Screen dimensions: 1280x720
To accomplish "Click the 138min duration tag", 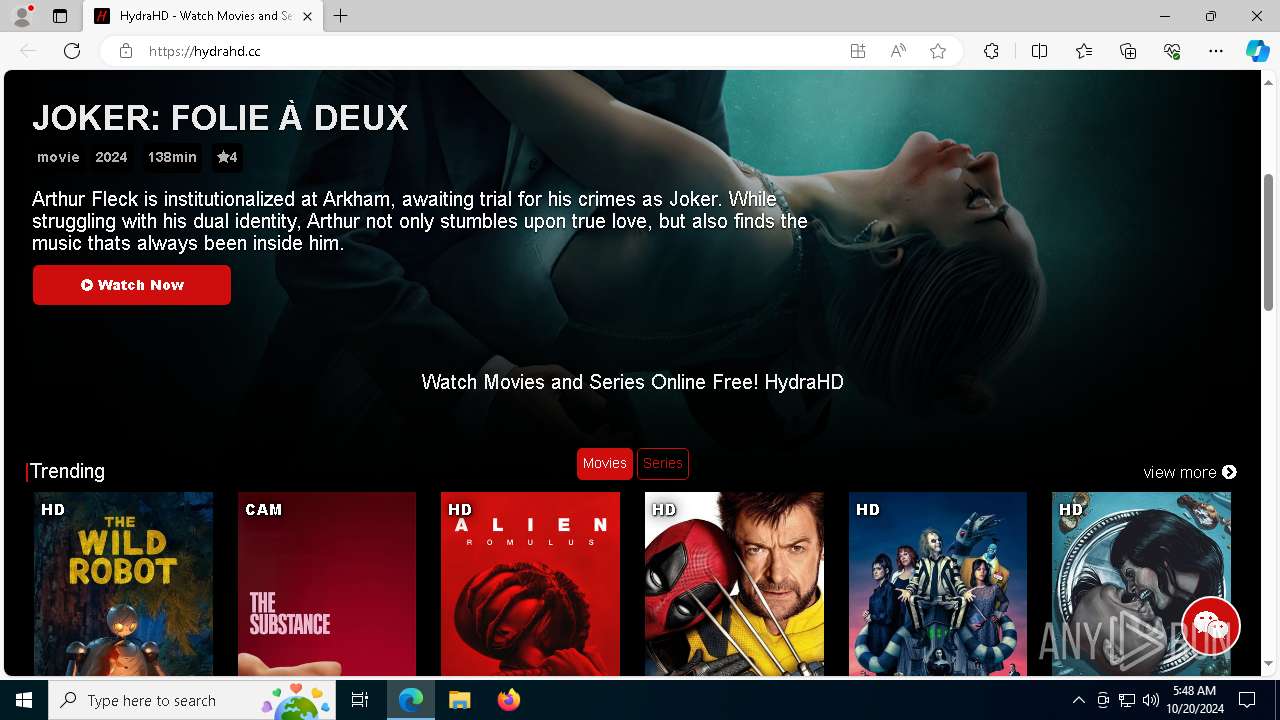I will coord(172,157).
